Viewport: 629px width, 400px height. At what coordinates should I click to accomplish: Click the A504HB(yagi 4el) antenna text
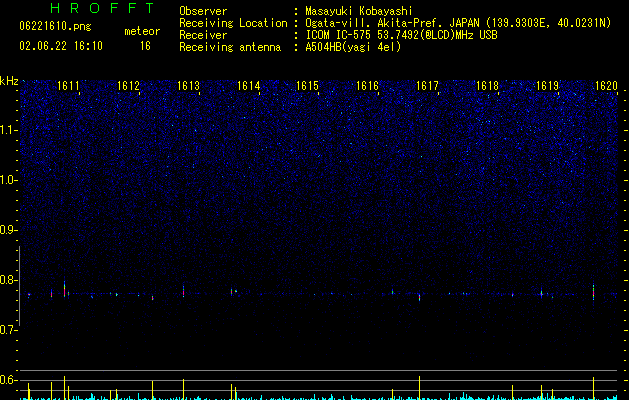pos(353,47)
